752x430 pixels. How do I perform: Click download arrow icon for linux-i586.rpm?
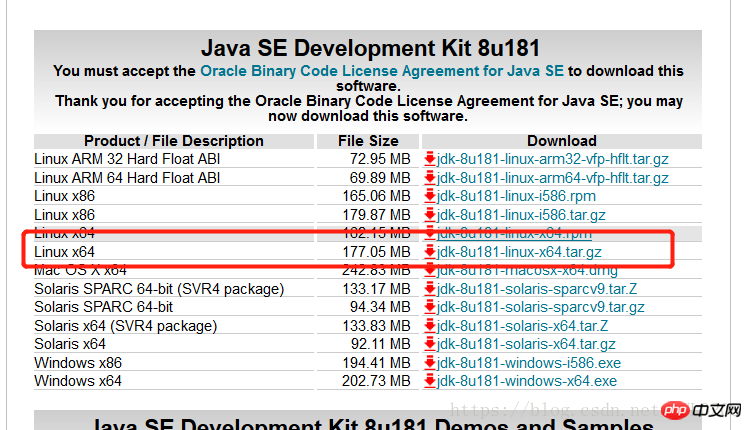pos(430,196)
